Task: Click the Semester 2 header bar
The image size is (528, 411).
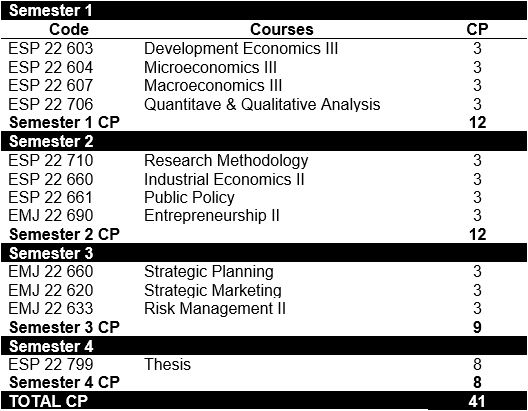Action: pos(264,141)
